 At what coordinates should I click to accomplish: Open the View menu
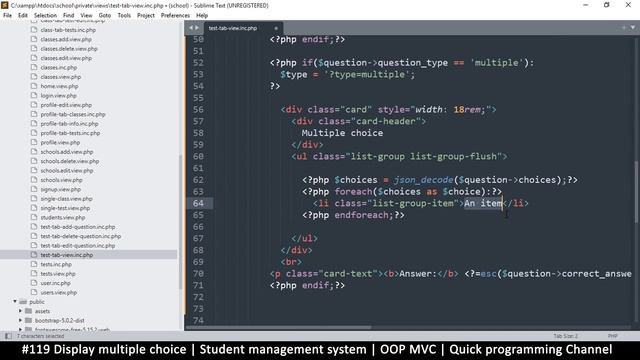tap(86, 16)
